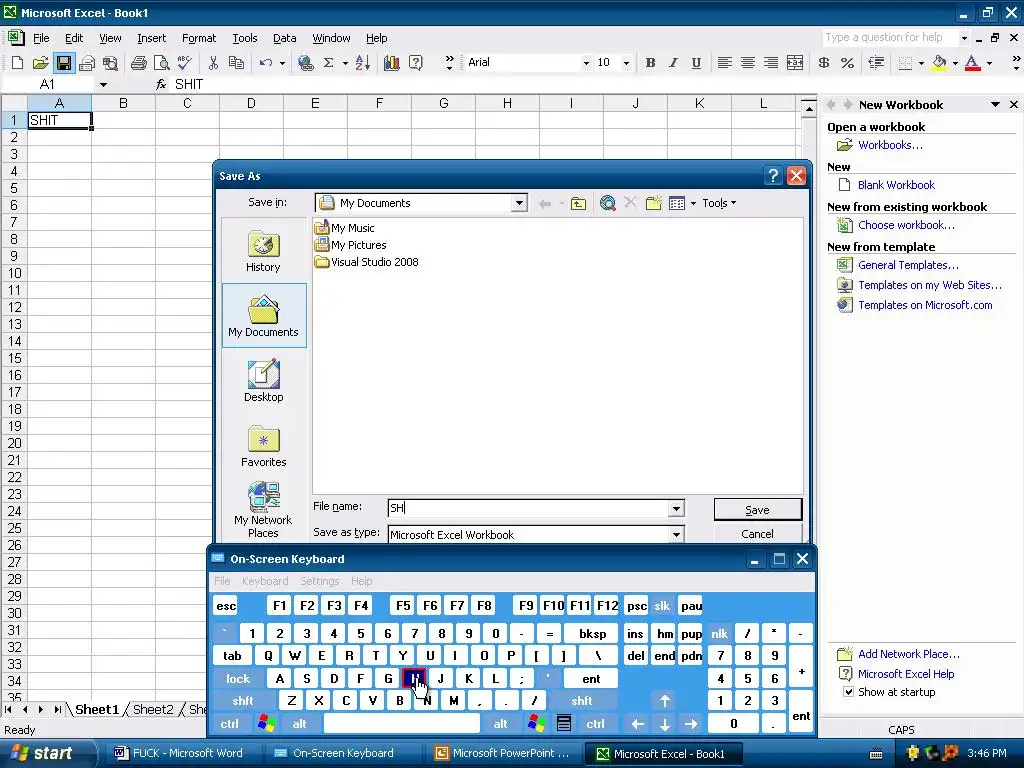
Task: Click Add Network Place link
Action: (908, 654)
